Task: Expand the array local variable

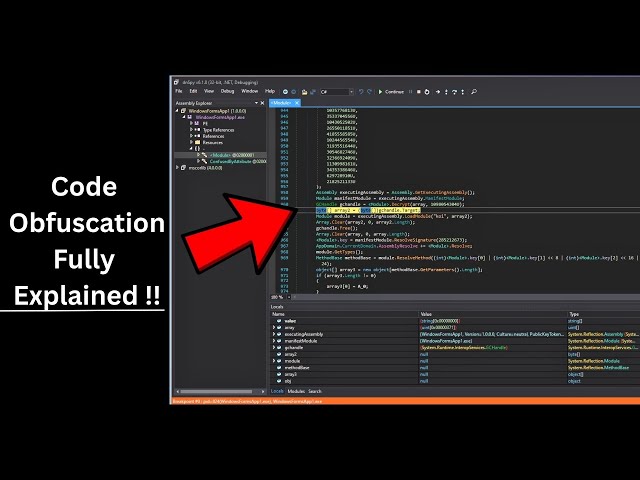Action: 274,327
